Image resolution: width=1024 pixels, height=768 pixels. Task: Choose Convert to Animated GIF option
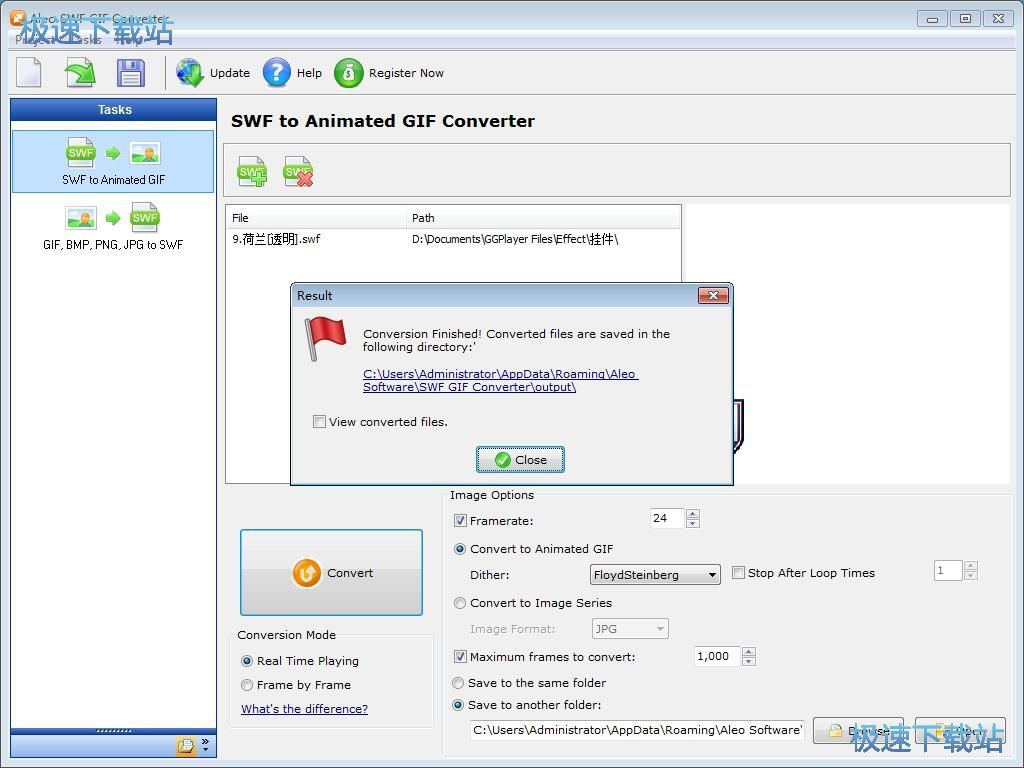tap(460, 549)
